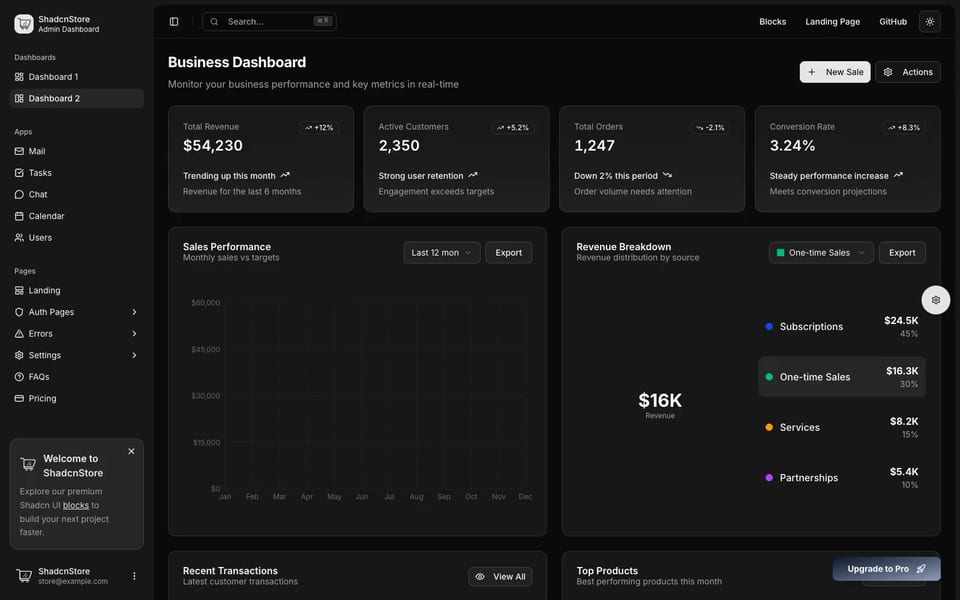Select the One-time Sales breakdown row
The height and width of the screenshot is (600, 960).
[x=842, y=377]
